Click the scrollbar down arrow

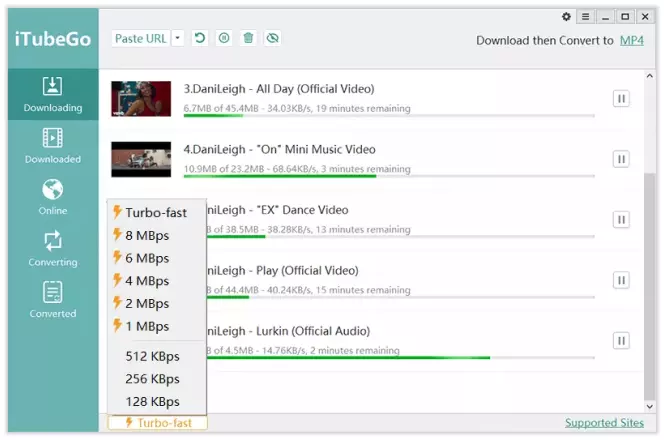(x=650, y=407)
